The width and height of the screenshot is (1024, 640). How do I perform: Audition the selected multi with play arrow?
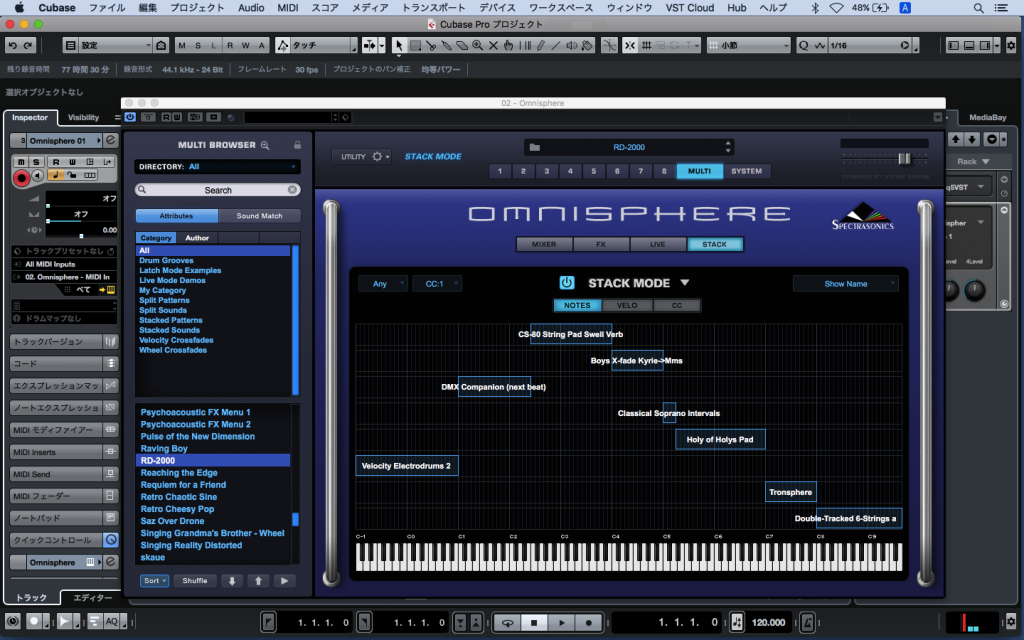point(284,581)
